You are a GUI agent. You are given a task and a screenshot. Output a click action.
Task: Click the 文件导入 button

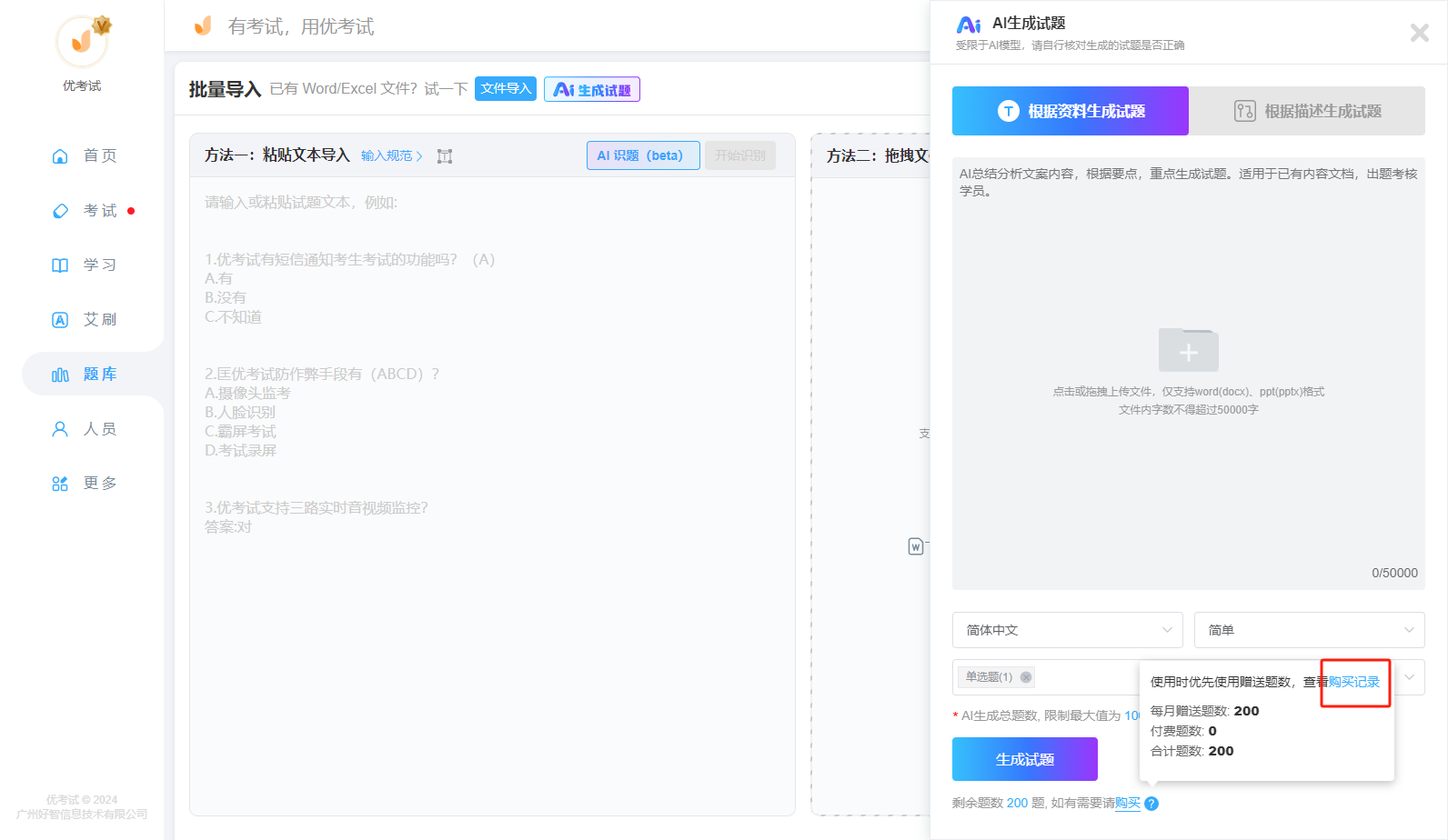point(506,88)
